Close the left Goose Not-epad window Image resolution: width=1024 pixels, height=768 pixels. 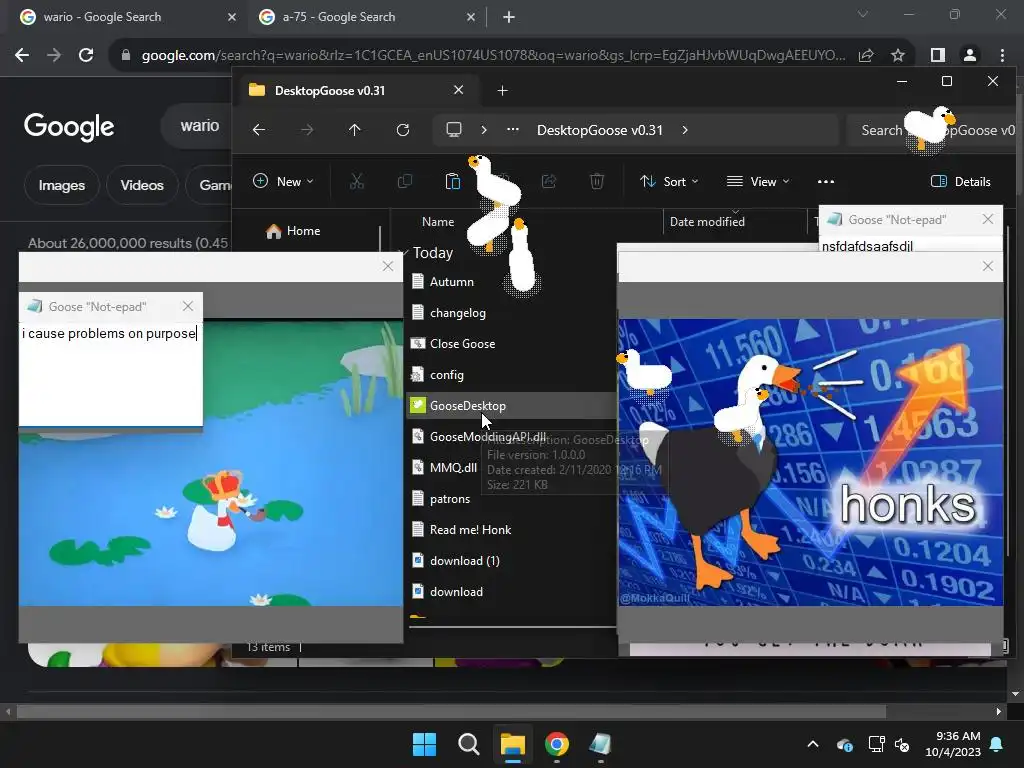tap(188, 306)
